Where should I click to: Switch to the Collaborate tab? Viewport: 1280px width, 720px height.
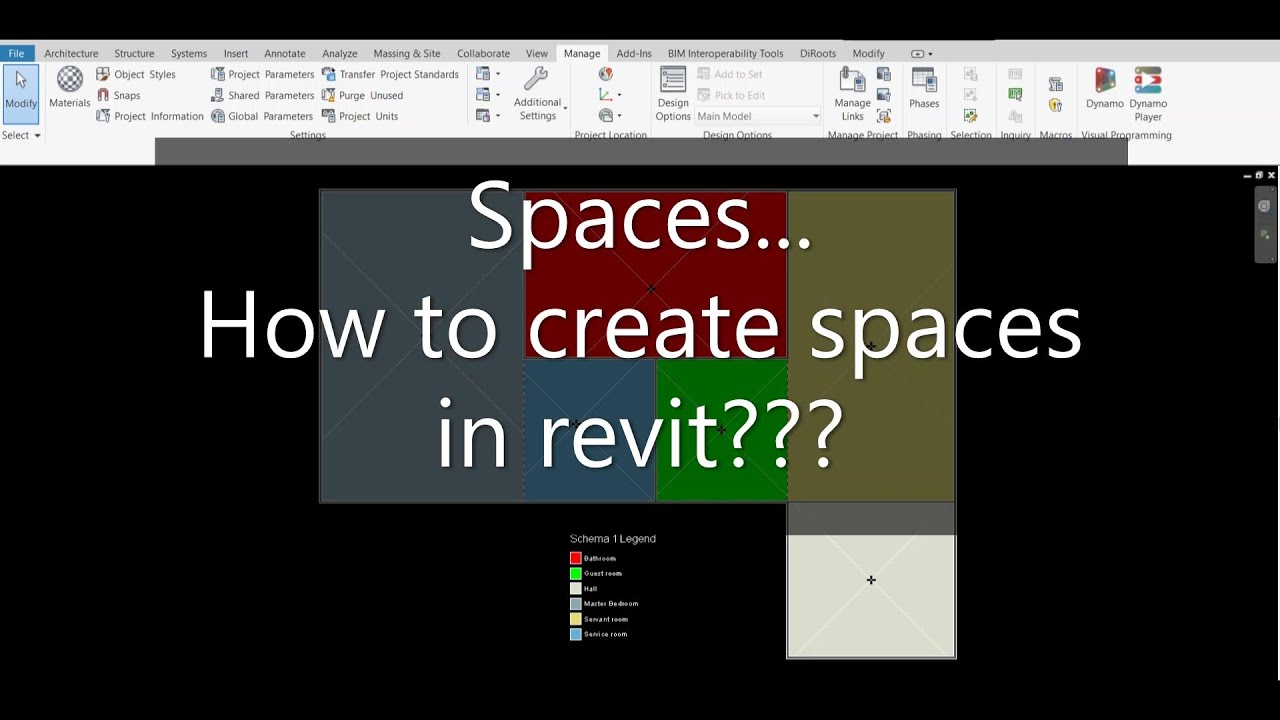point(483,54)
